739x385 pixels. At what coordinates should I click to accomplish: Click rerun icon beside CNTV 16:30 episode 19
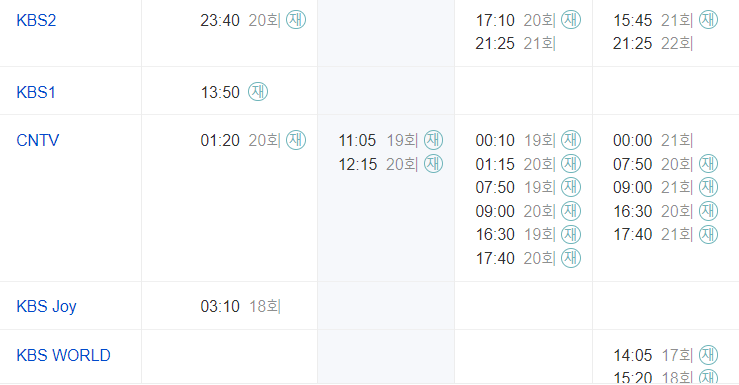click(571, 234)
